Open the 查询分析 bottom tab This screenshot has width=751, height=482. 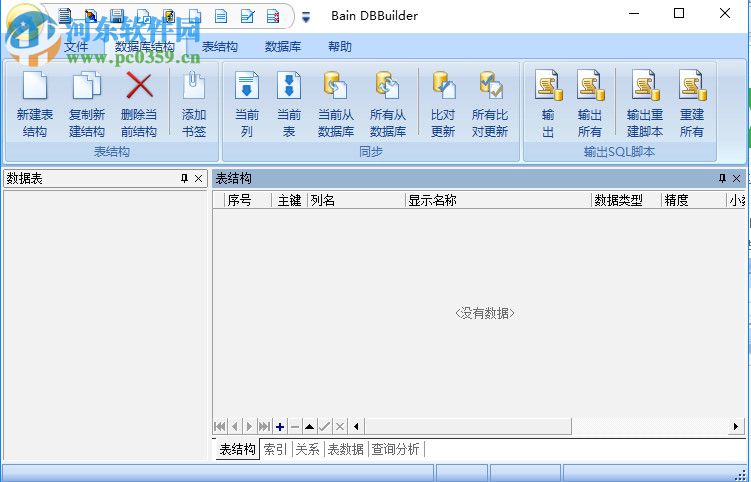point(395,449)
